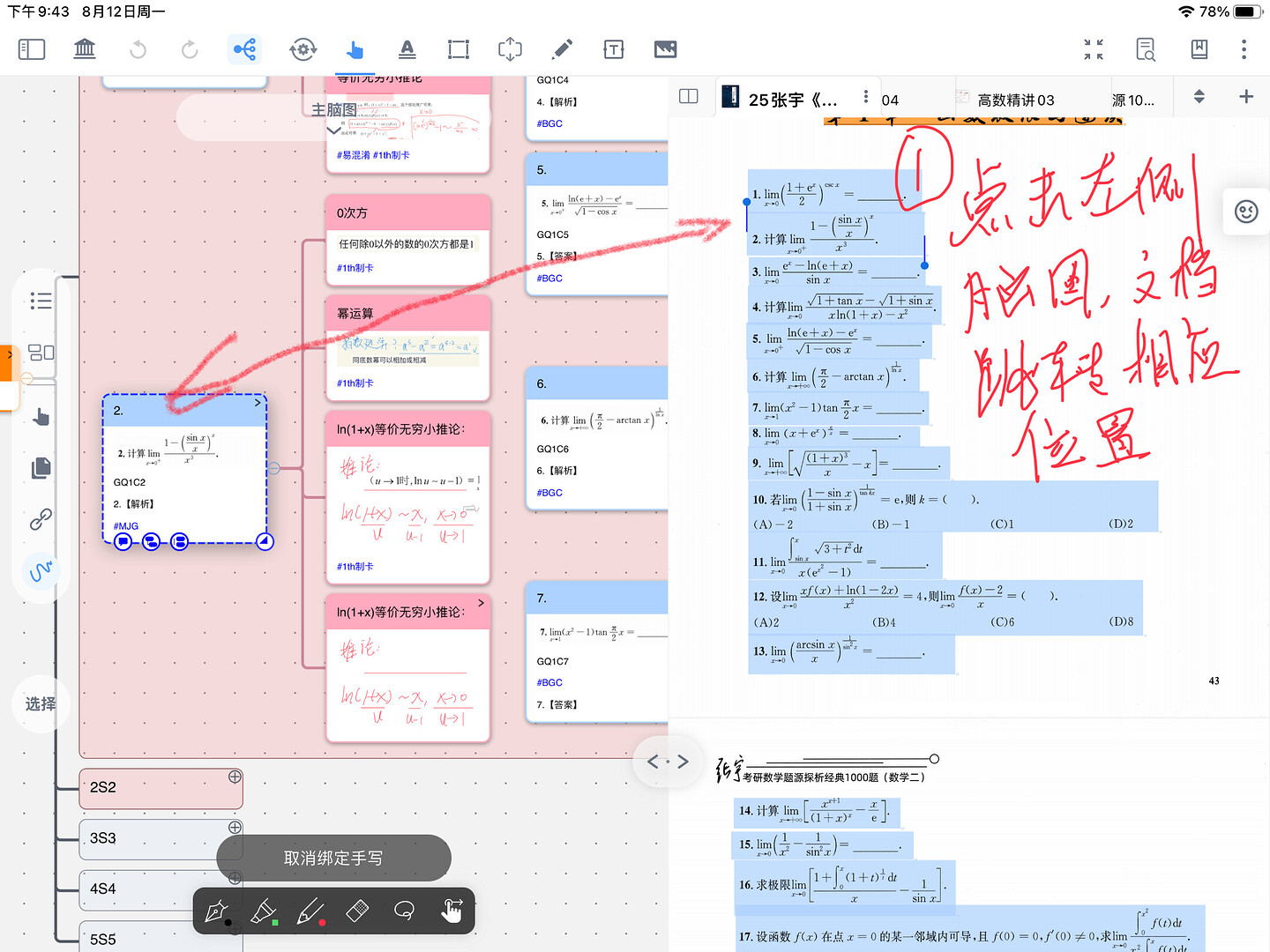Toggle the mind map mode icon
The image size is (1270, 952).
click(x=245, y=49)
